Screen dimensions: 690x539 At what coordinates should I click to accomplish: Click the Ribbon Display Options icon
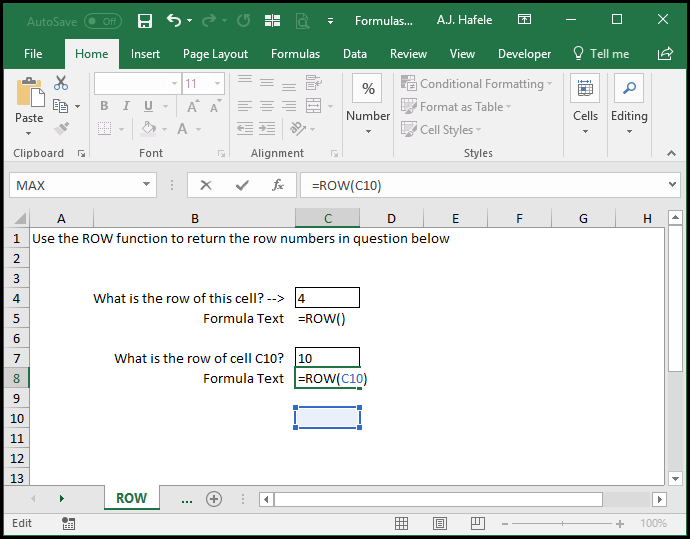(x=524, y=19)
